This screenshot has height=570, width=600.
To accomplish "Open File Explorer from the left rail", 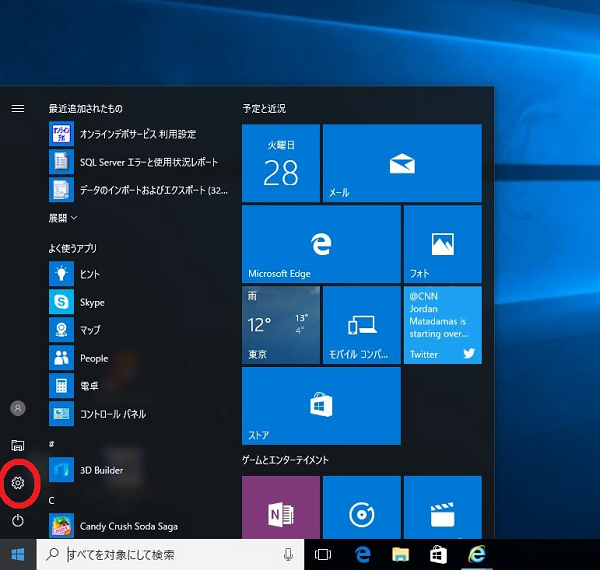I will 17,445.
